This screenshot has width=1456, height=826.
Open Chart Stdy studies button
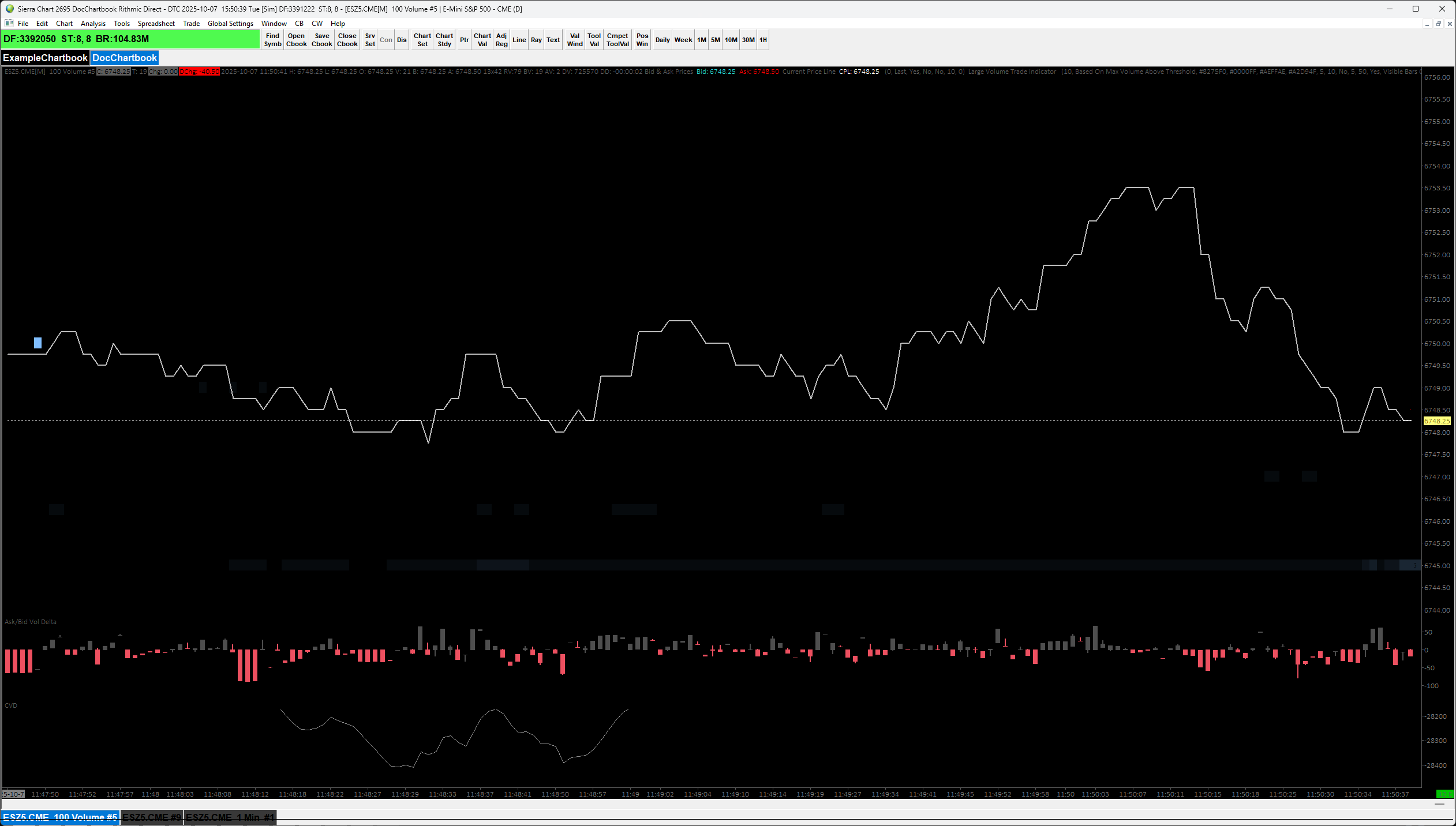[444, 40]
